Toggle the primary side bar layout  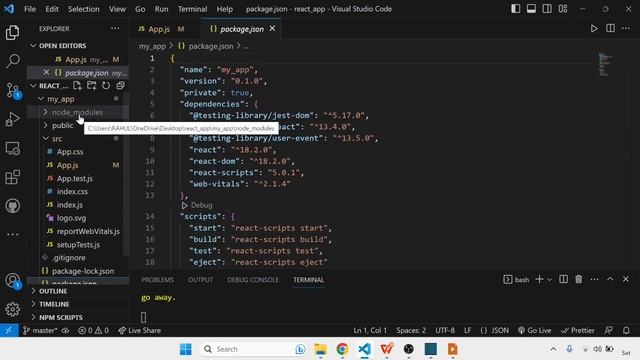tap(516, 9)
